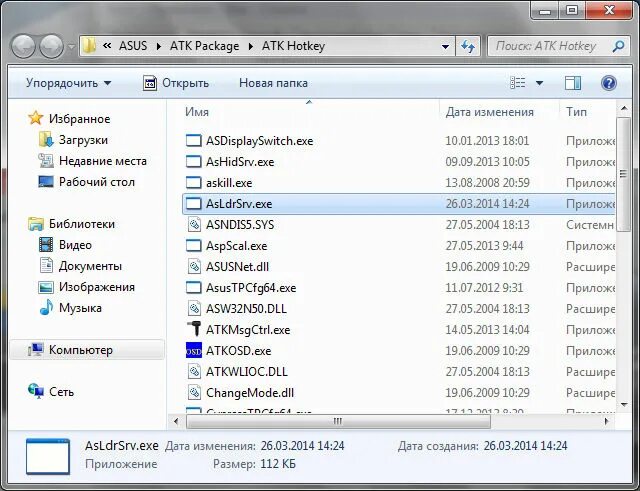The image size is (640, 491).
Task: Click the ASNDIS5.SYS file icon
Action: pos(193,225)
